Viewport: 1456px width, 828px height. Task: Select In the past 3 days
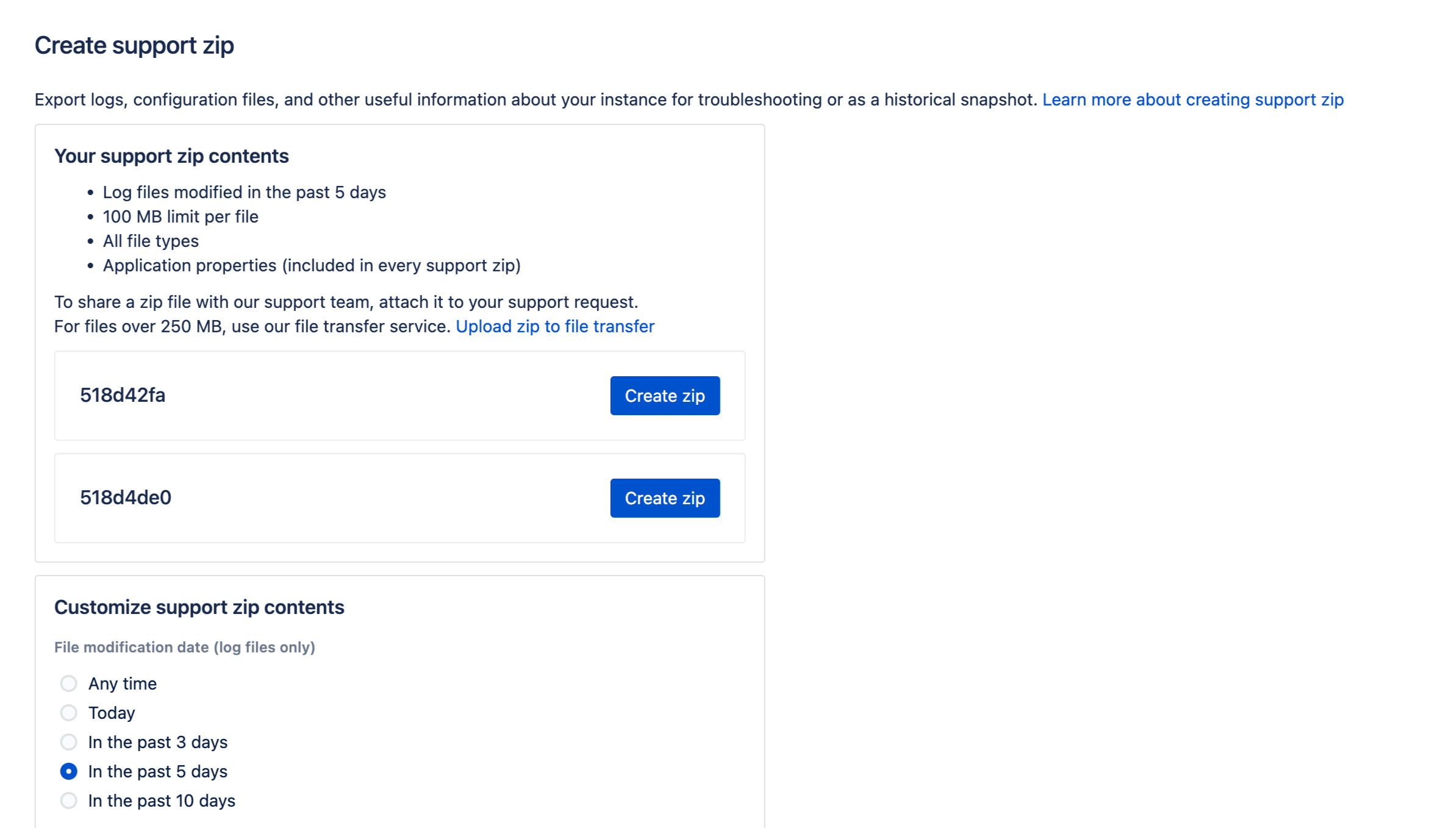[69, 742]
